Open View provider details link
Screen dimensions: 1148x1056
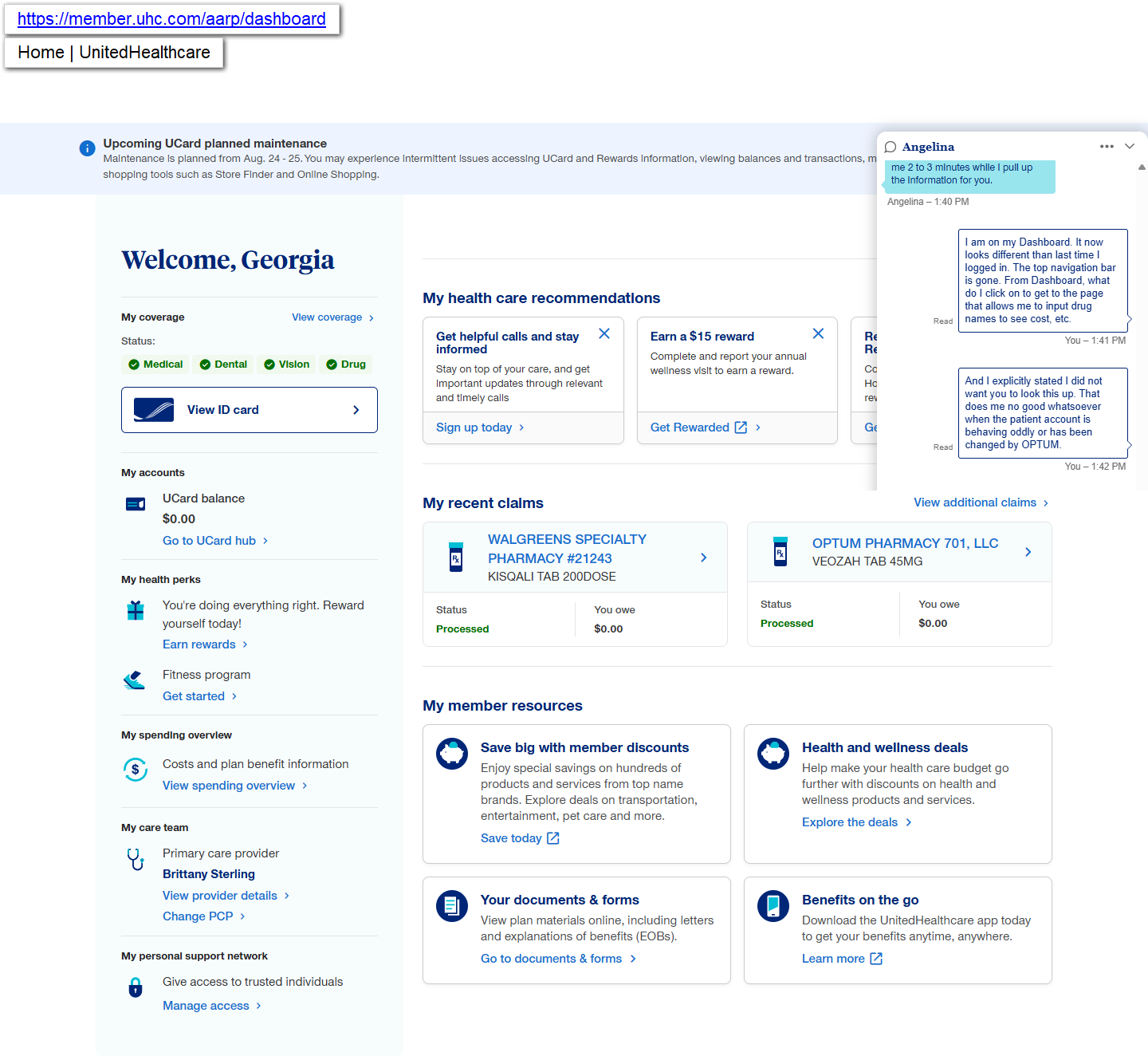226,896
